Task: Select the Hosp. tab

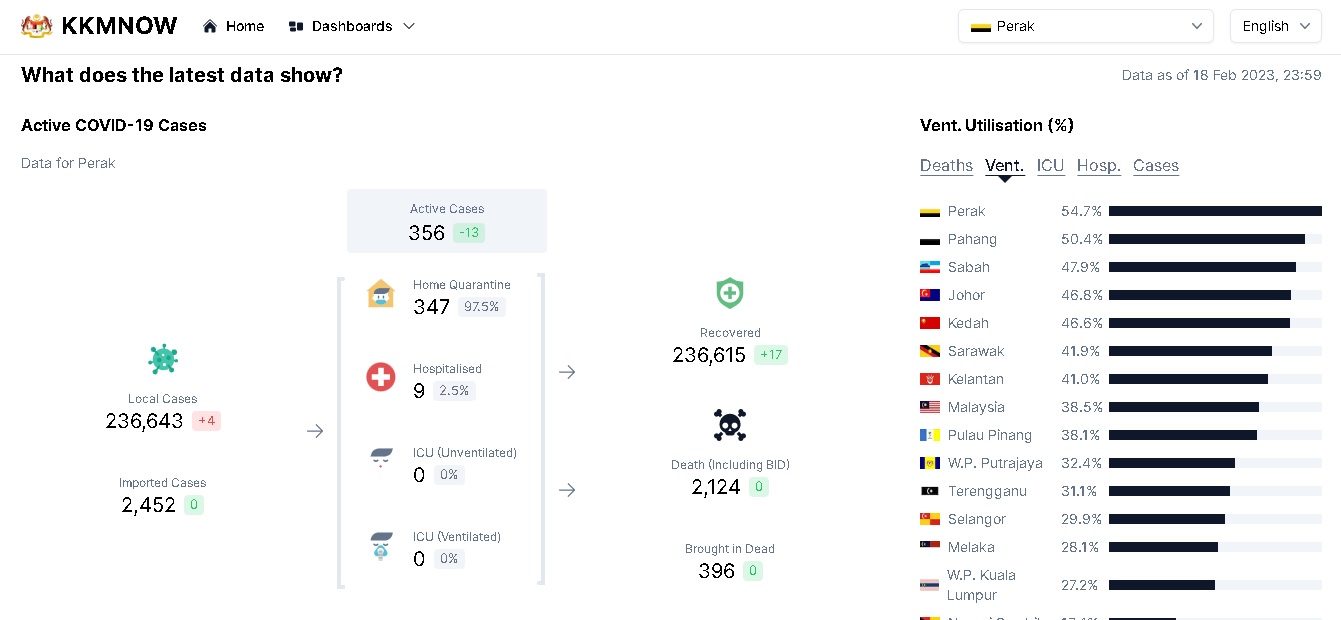Action: [1098, 166]
